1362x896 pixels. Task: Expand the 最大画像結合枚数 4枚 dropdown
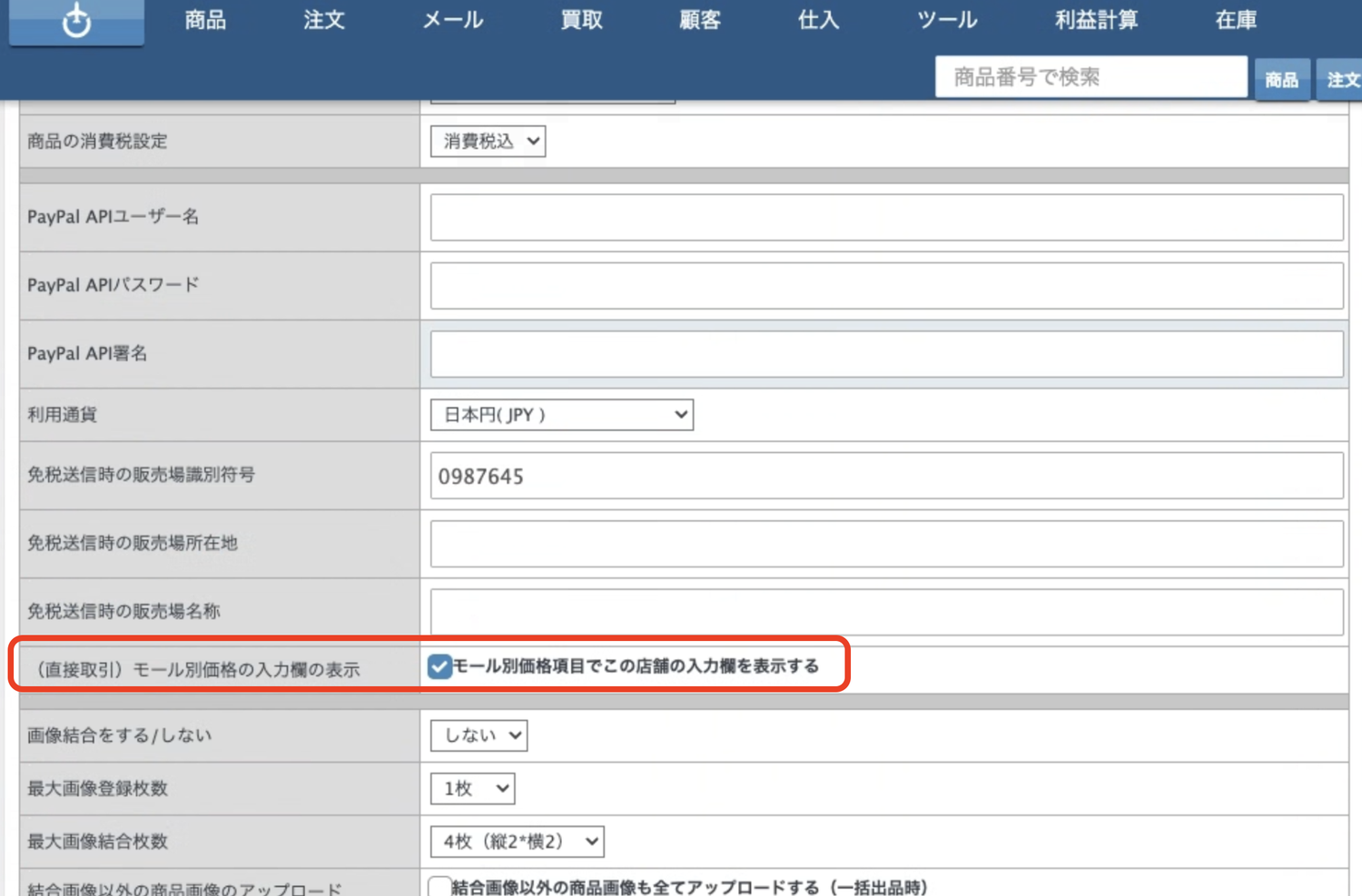point(517,842)
